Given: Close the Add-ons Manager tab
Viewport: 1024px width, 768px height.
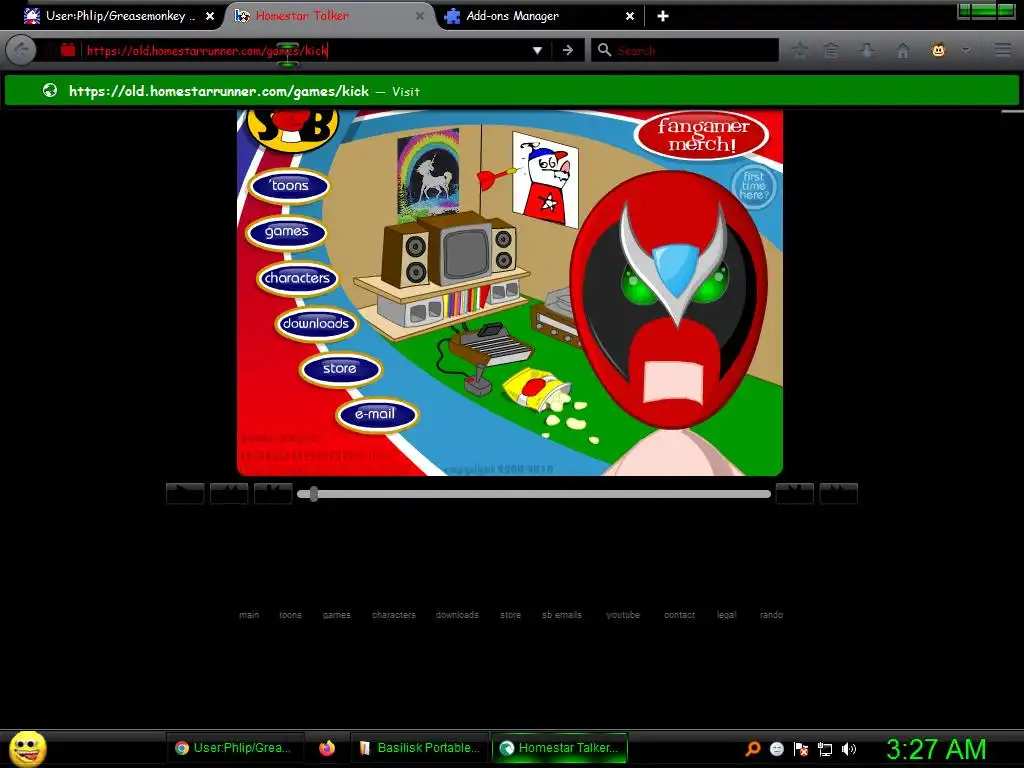Looking at the screenshot, I should [630, 16].
